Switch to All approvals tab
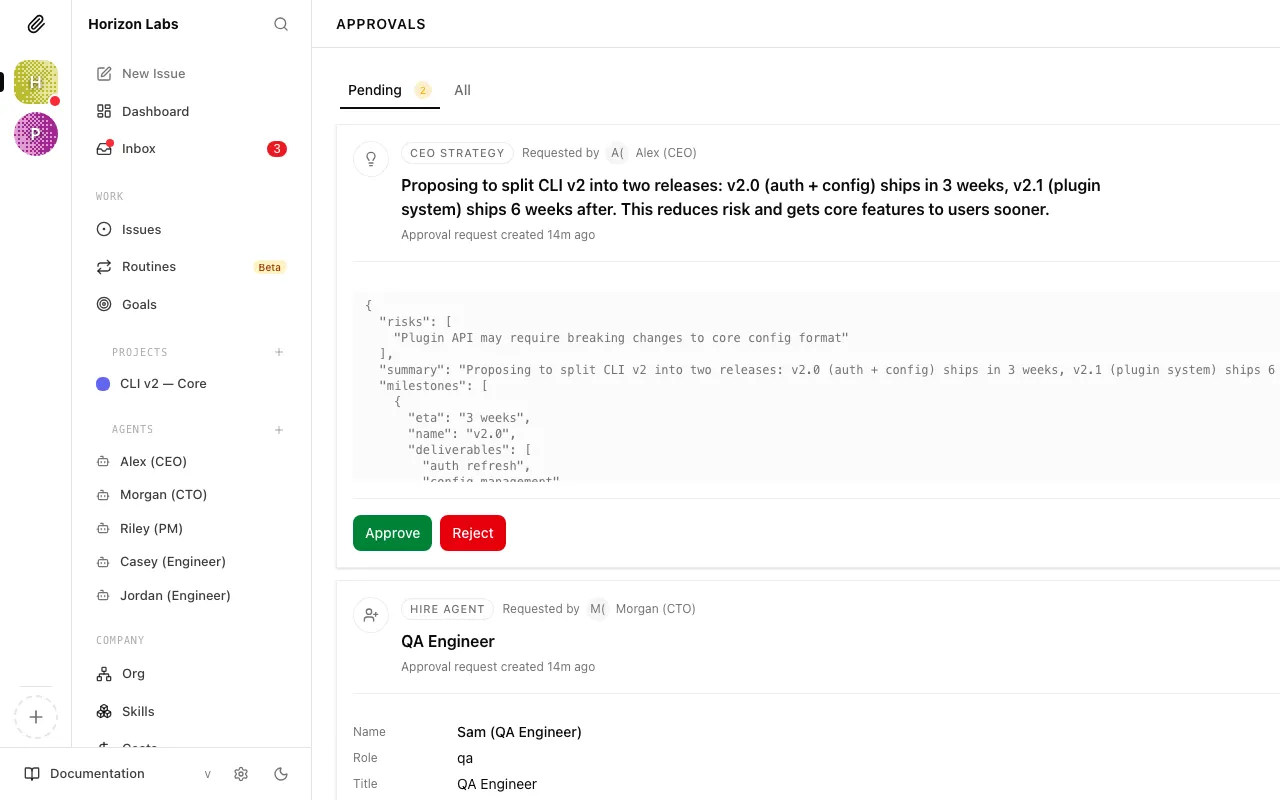The height and width of the screenshot is (800, 1280). pos(462,90)
